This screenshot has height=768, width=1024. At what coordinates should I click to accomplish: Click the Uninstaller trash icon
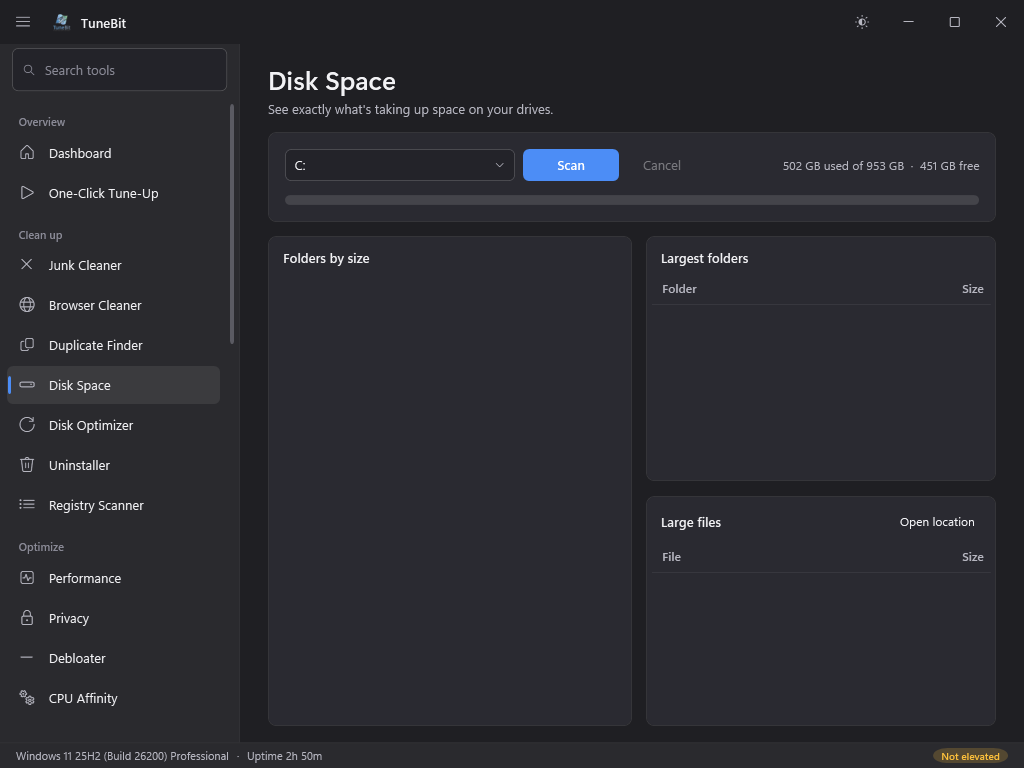pyautogui.click(x=27, y=465)
